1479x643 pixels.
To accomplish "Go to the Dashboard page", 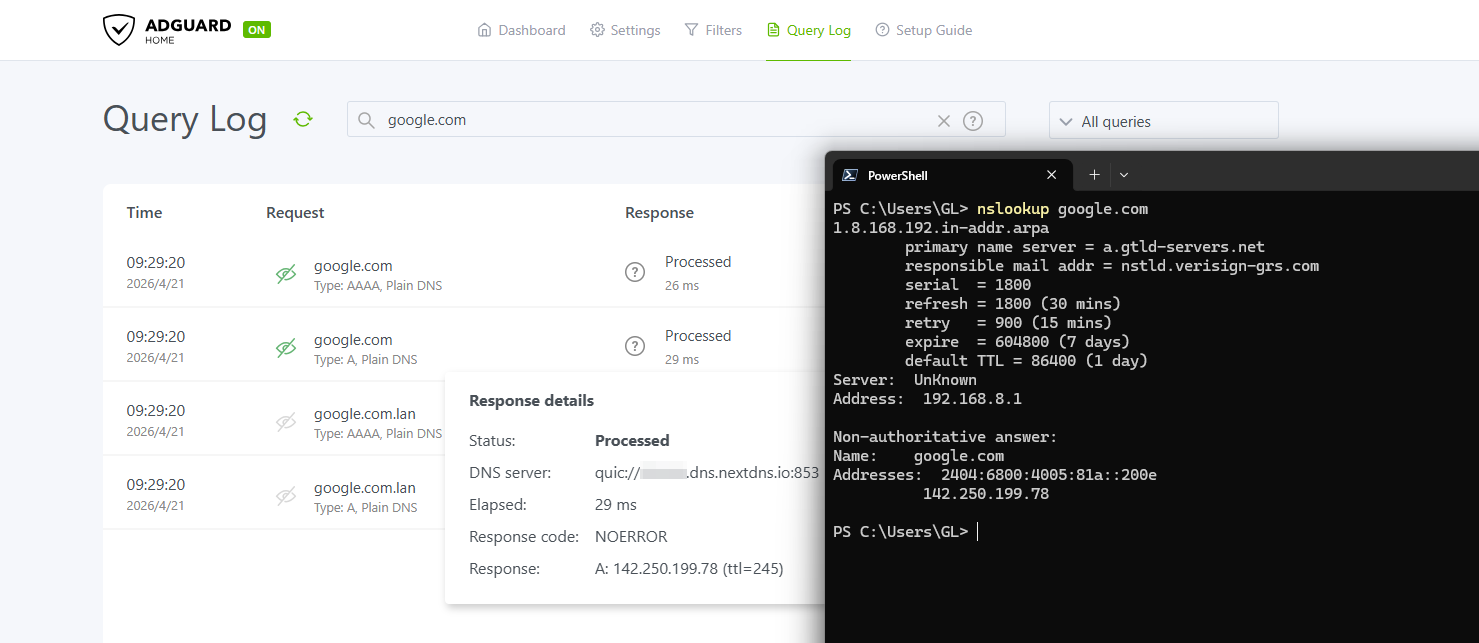I will [x=521, y=30].
